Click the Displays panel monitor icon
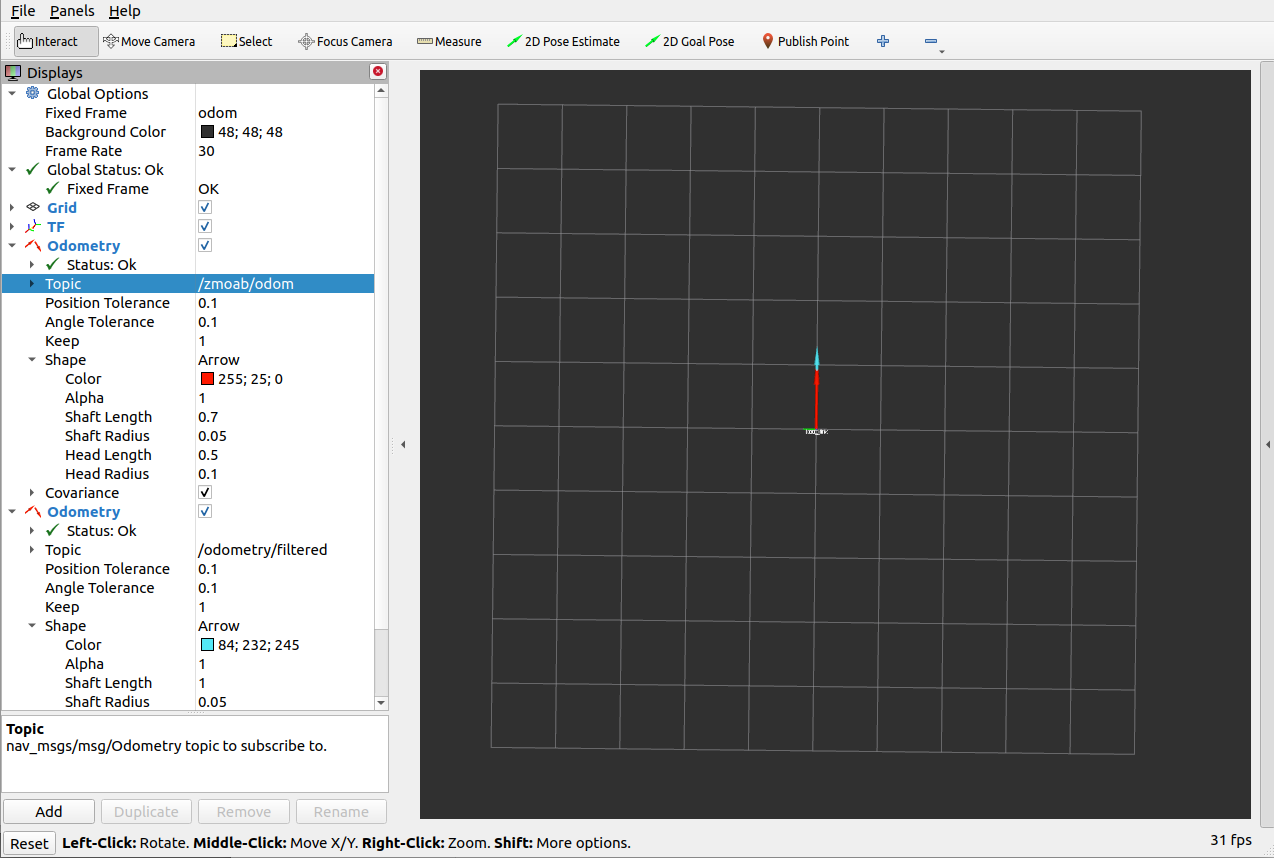The image size is (1274, 858). point(13,72)
